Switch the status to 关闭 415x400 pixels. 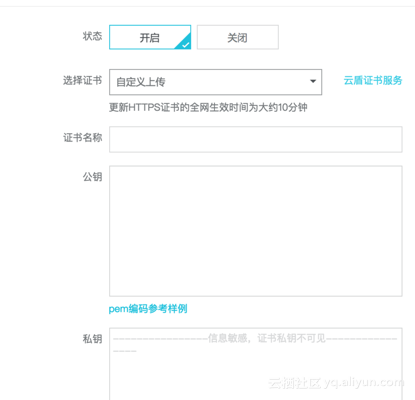(x=238, y=37)
